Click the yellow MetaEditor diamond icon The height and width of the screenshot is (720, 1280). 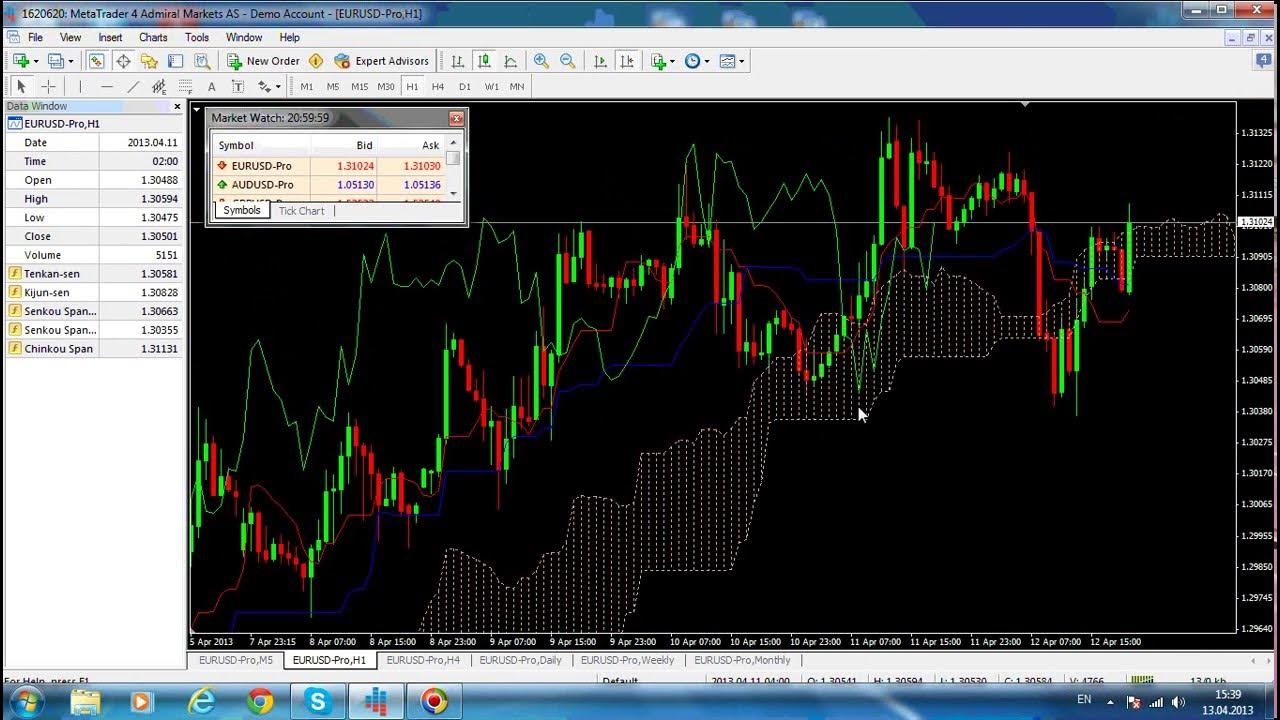(316, 61)
